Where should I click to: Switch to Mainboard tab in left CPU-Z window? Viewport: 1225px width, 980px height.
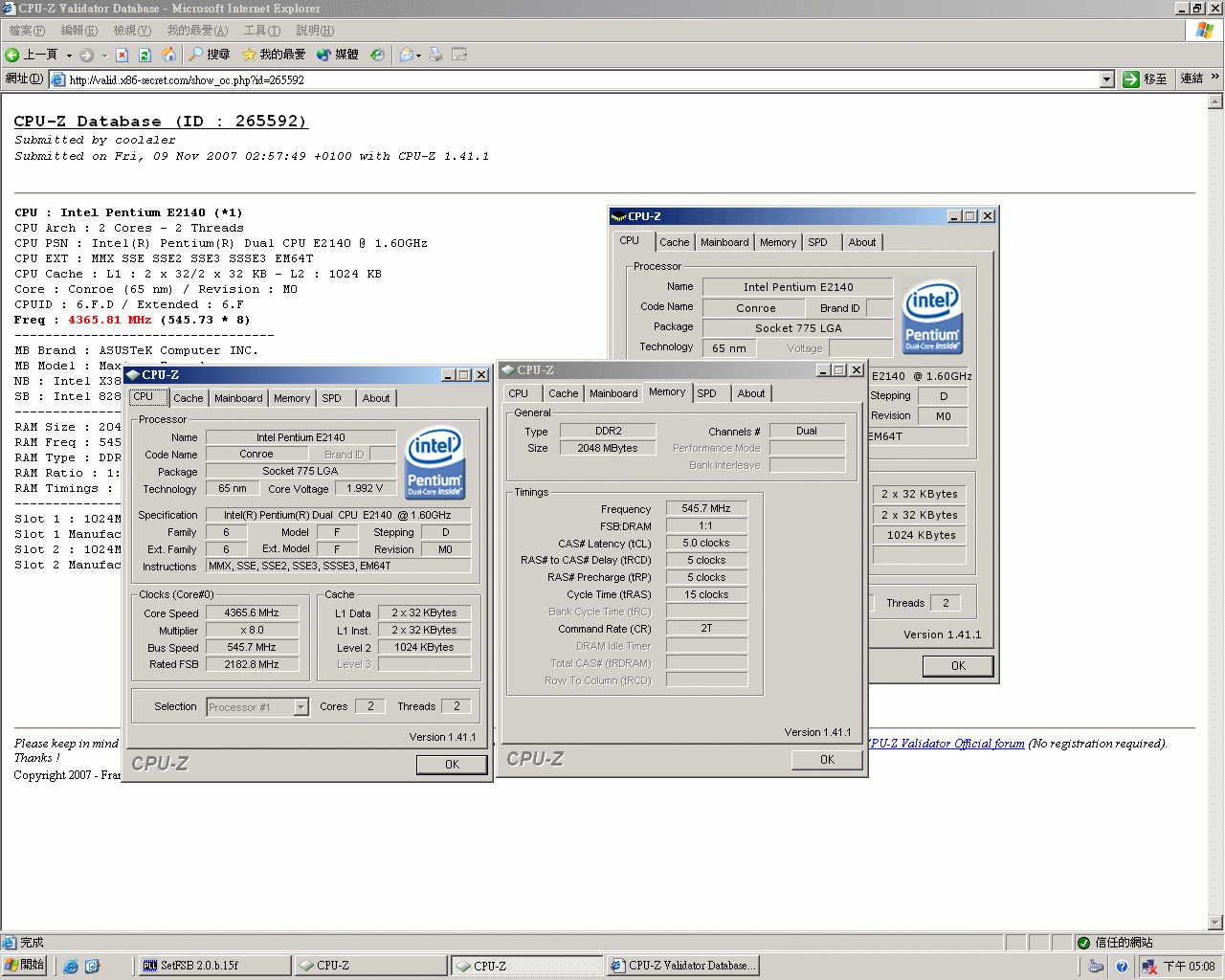pos(238,398)
